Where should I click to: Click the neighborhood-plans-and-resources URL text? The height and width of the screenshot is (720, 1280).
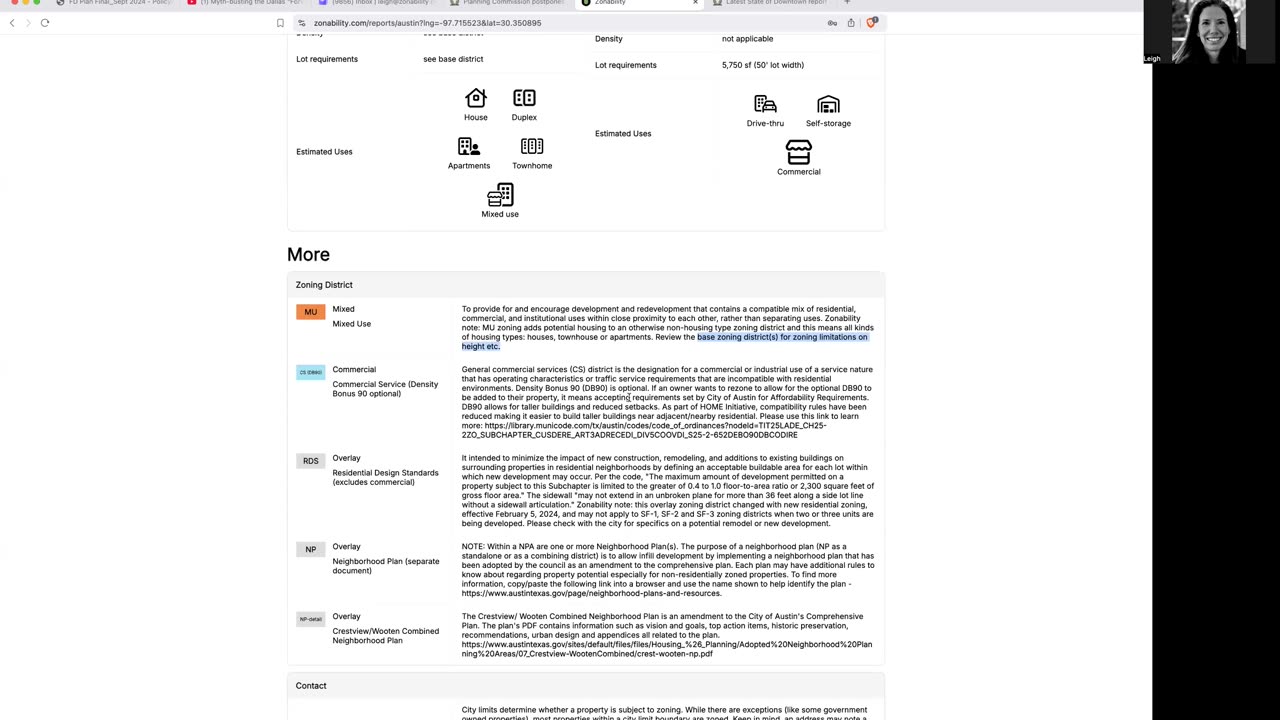[591, 594]
